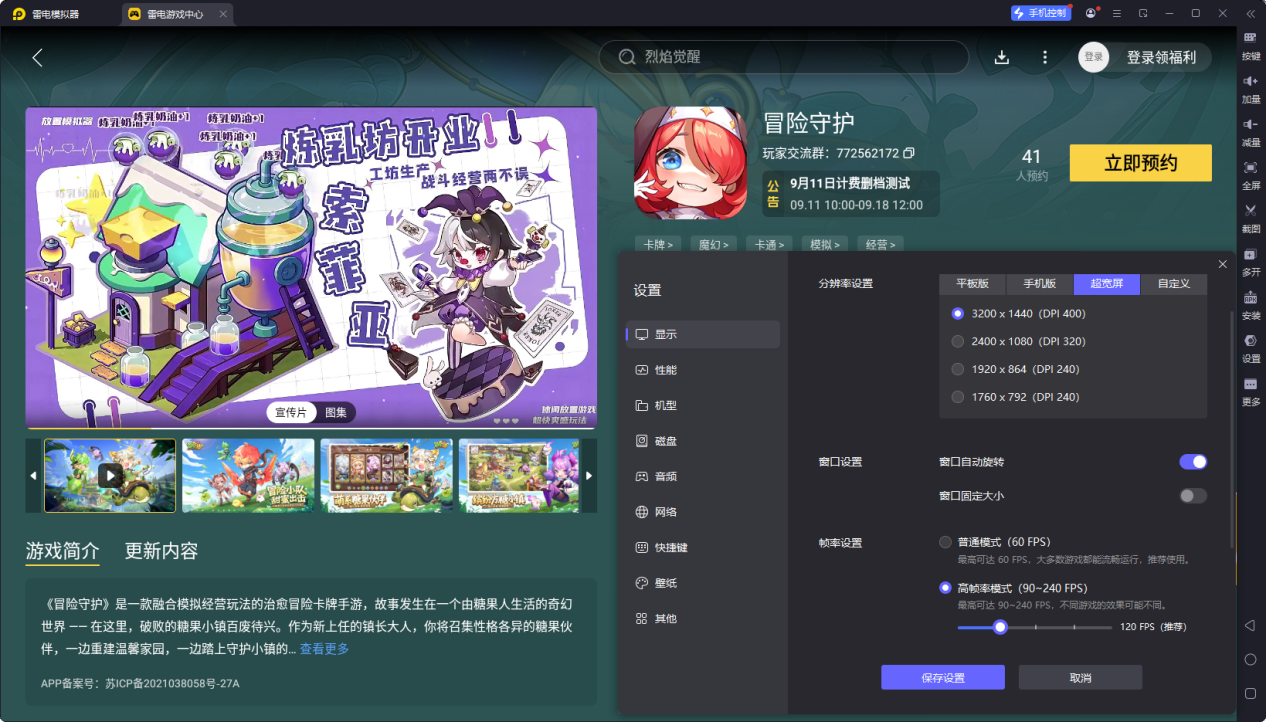Image resolution: width=1266 pixels, height=722 pixels.
Task: Open the 卡牌 category tag
Action: [x=658, y=244]
